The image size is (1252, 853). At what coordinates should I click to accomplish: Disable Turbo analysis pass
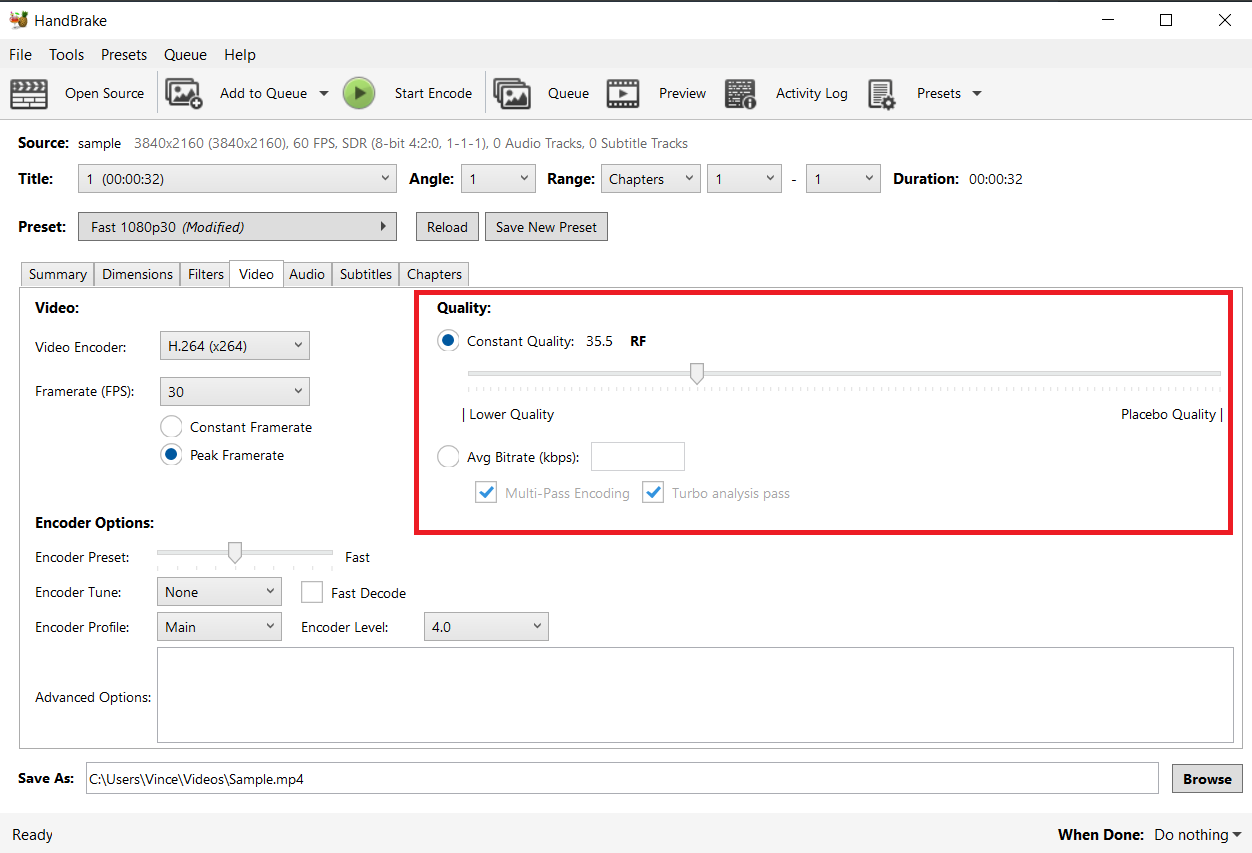pyautogui.click(x=653, y=492)
